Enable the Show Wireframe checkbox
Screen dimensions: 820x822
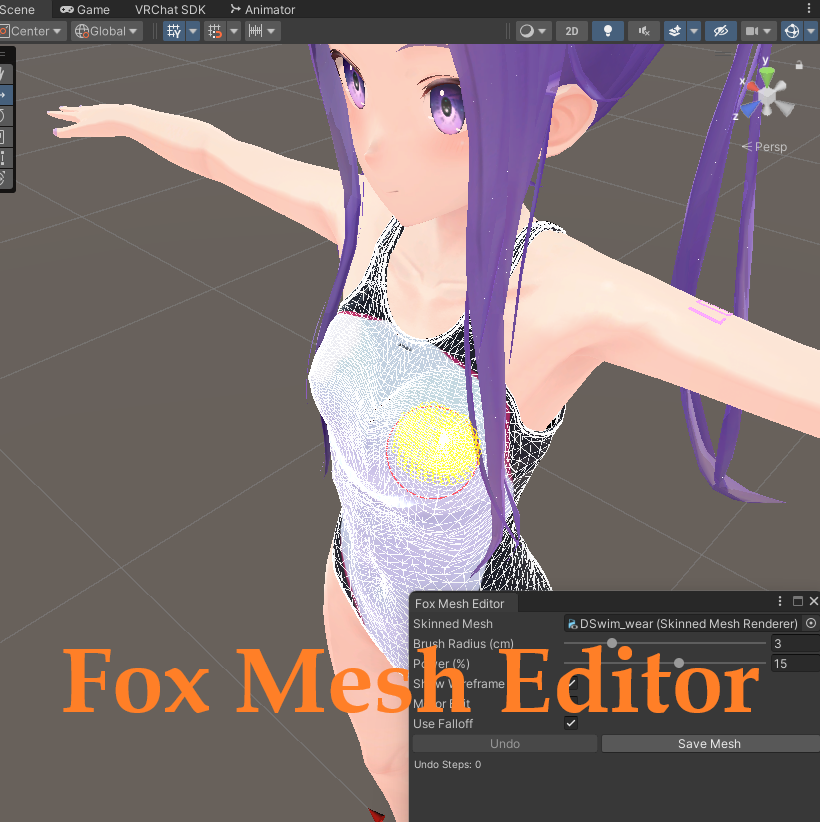coord(572,684)
